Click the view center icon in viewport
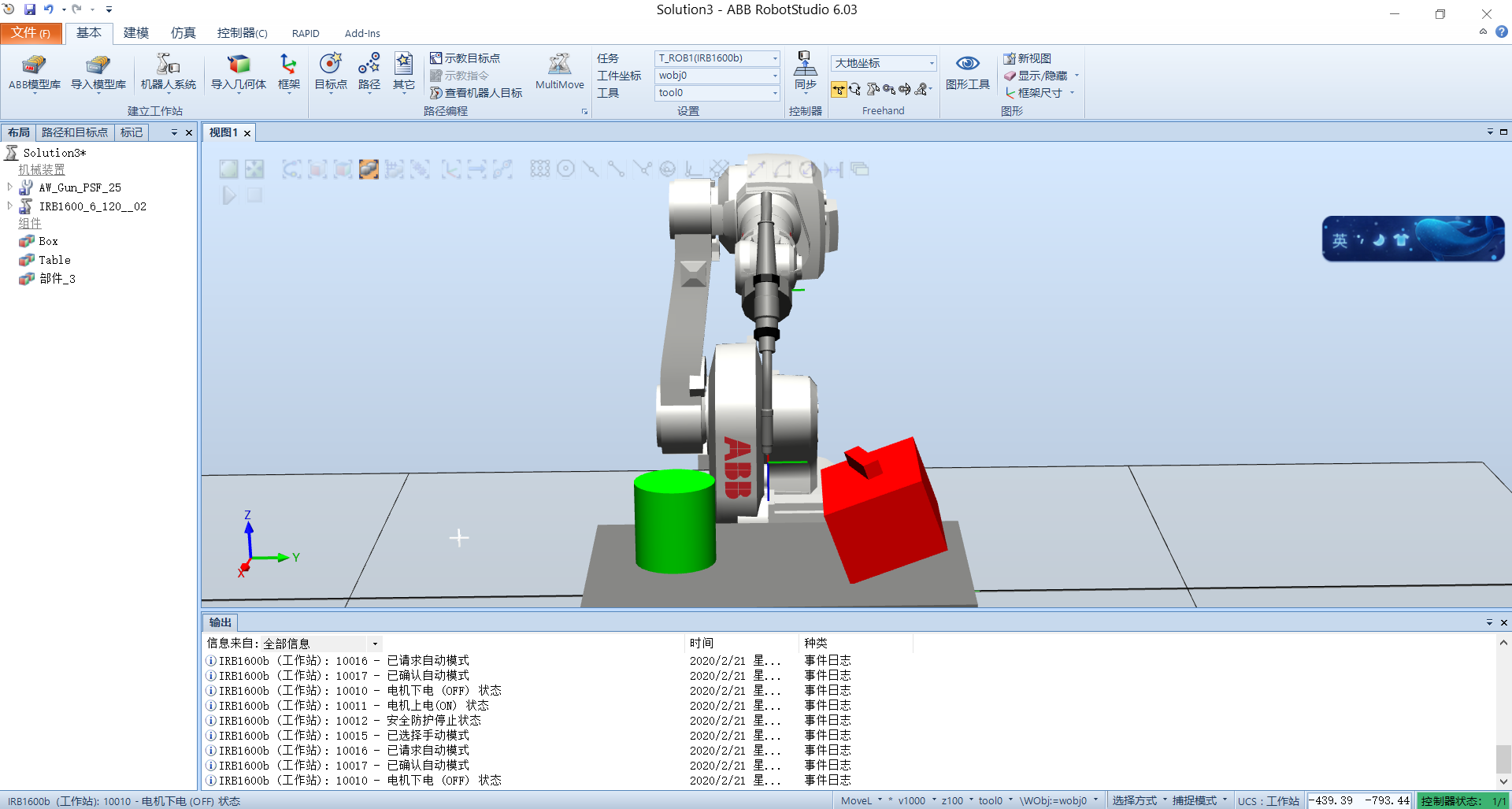This screenshot has width=1512, height=809. point(254,169)
